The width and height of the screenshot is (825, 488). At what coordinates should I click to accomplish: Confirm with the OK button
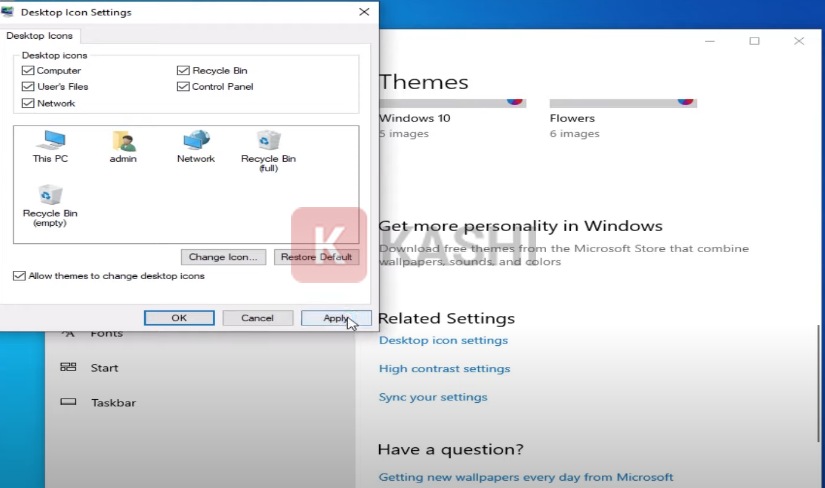[179, 318]
